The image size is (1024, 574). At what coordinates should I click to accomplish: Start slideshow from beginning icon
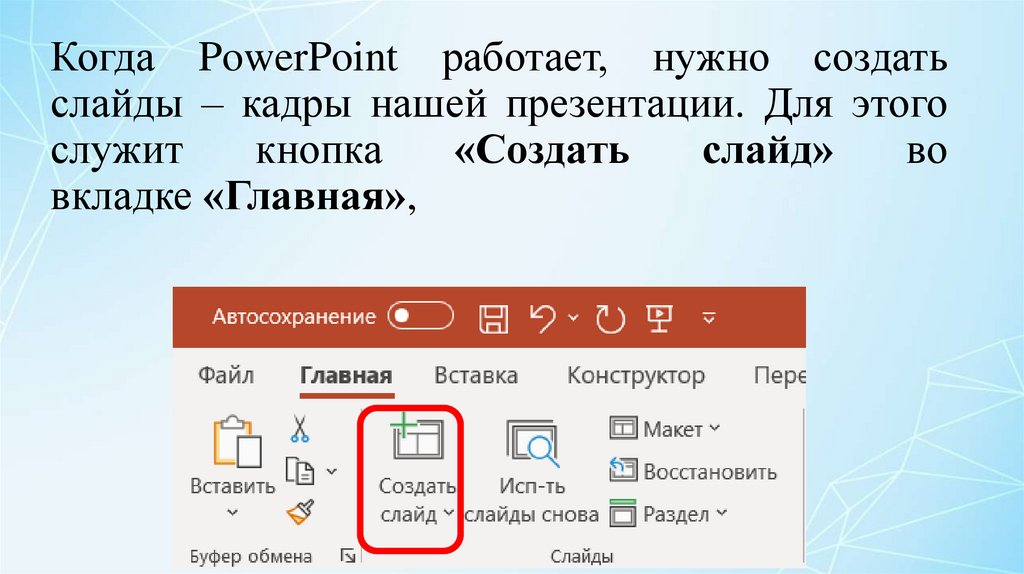(660, 318)
